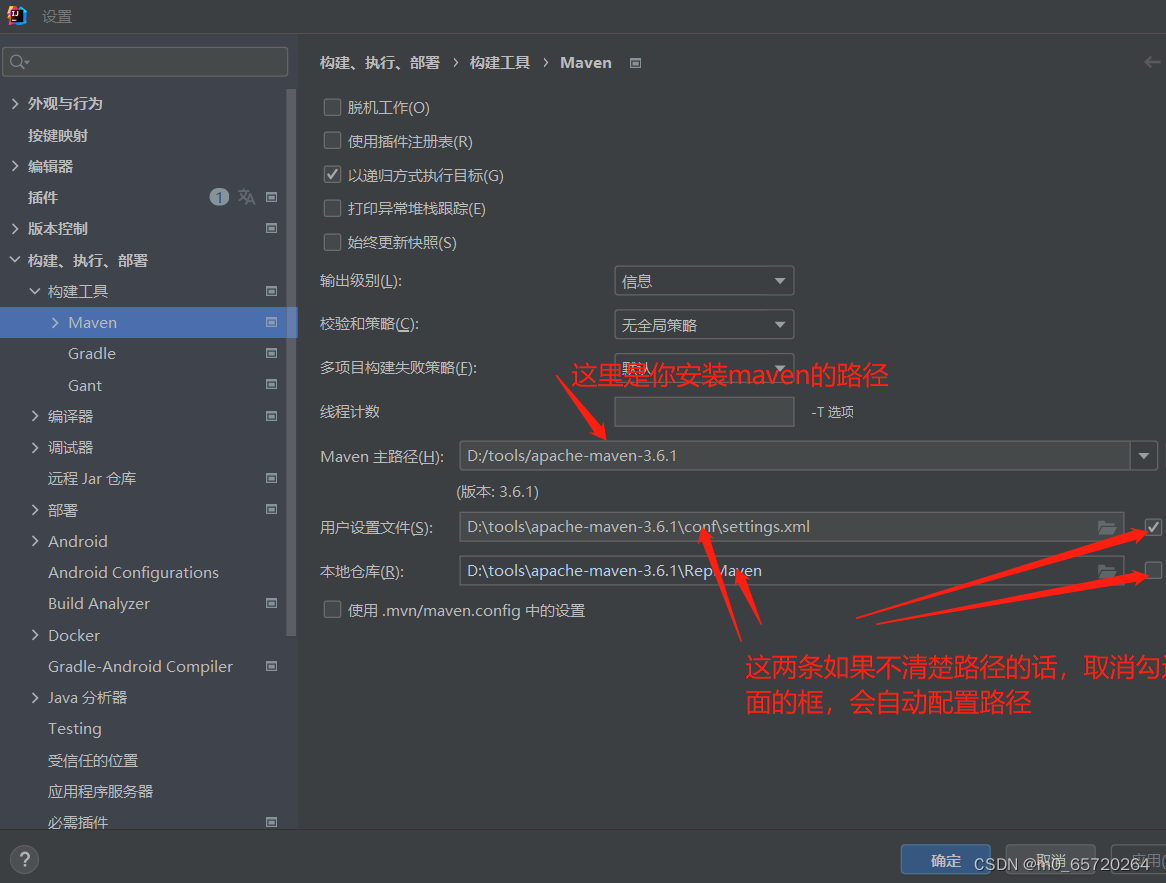Expand Docker tree node
The width and height of the screenshot is (1166, 883).
(35, 635)
